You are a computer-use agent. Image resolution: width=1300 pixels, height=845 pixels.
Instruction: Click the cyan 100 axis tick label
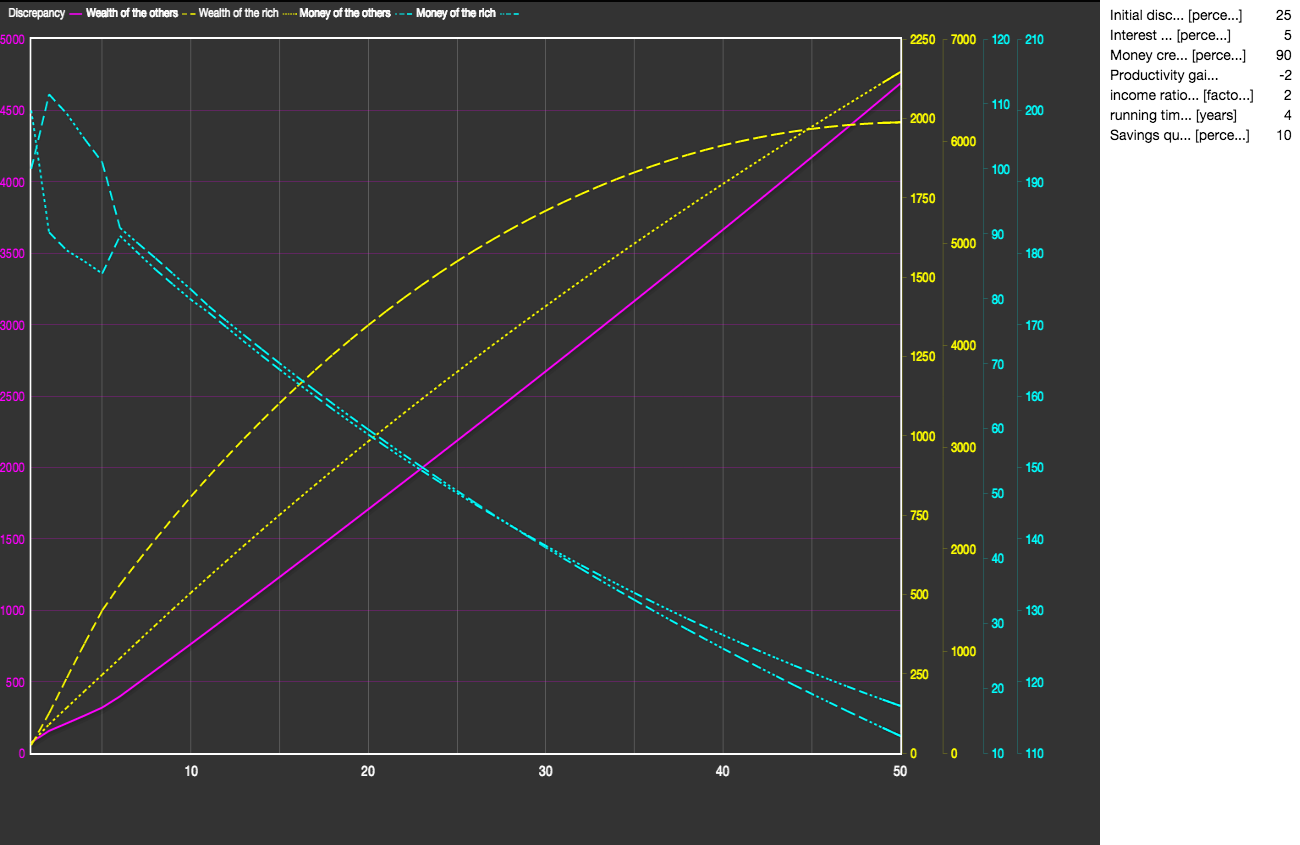coord(999,170)
